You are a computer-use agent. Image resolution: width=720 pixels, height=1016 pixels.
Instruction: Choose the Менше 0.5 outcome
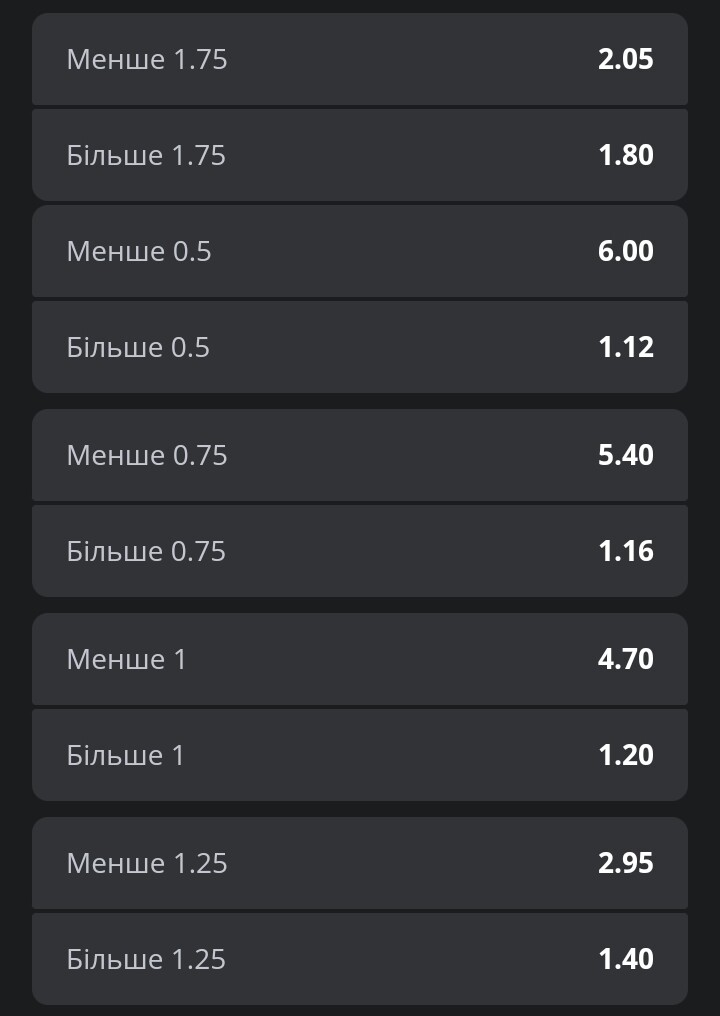[360, 251]
